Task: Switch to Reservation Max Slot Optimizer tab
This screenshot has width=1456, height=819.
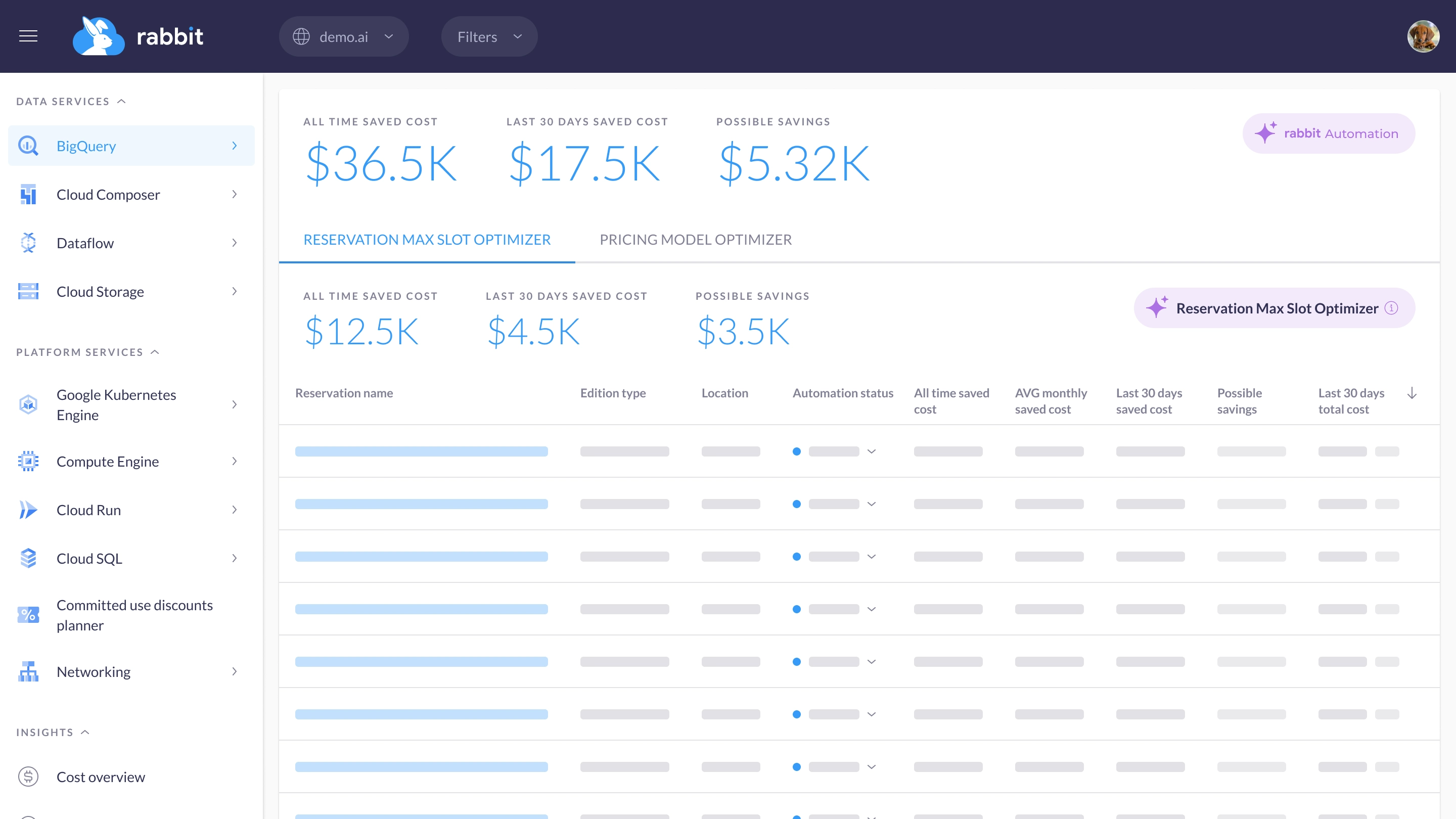Action: point(427,240)
